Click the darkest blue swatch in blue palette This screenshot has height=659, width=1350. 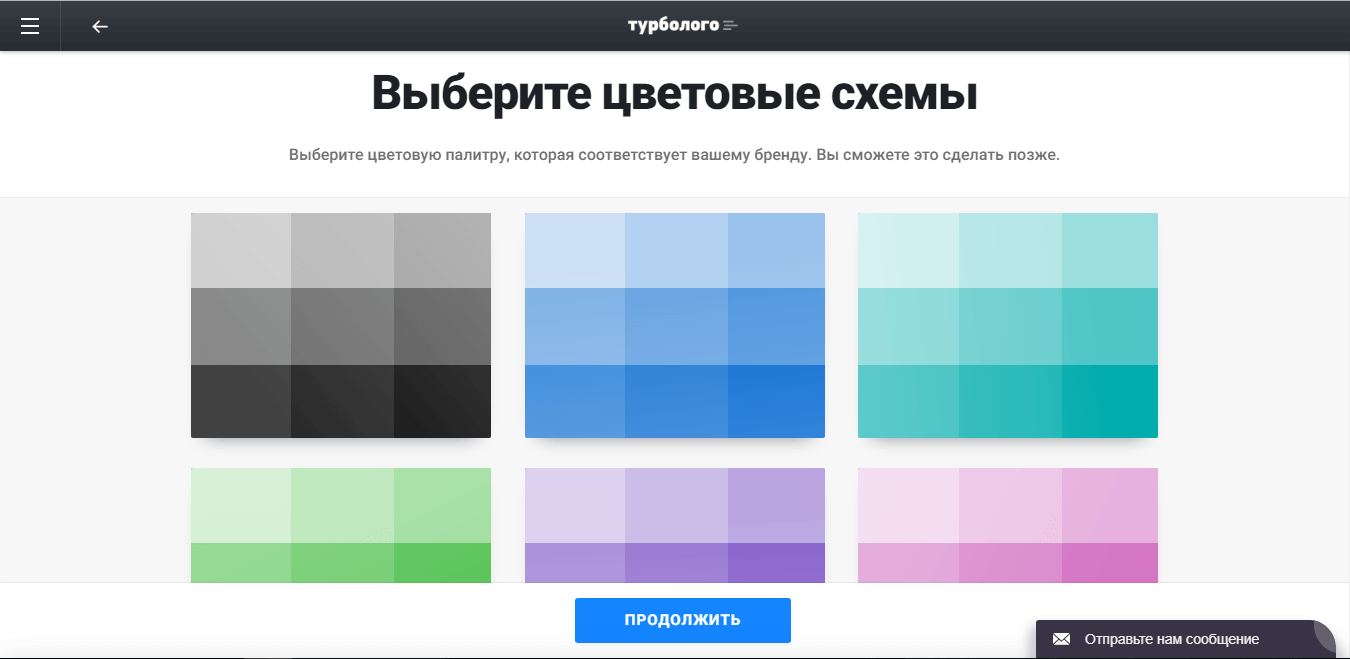click(x=776, y=401)
